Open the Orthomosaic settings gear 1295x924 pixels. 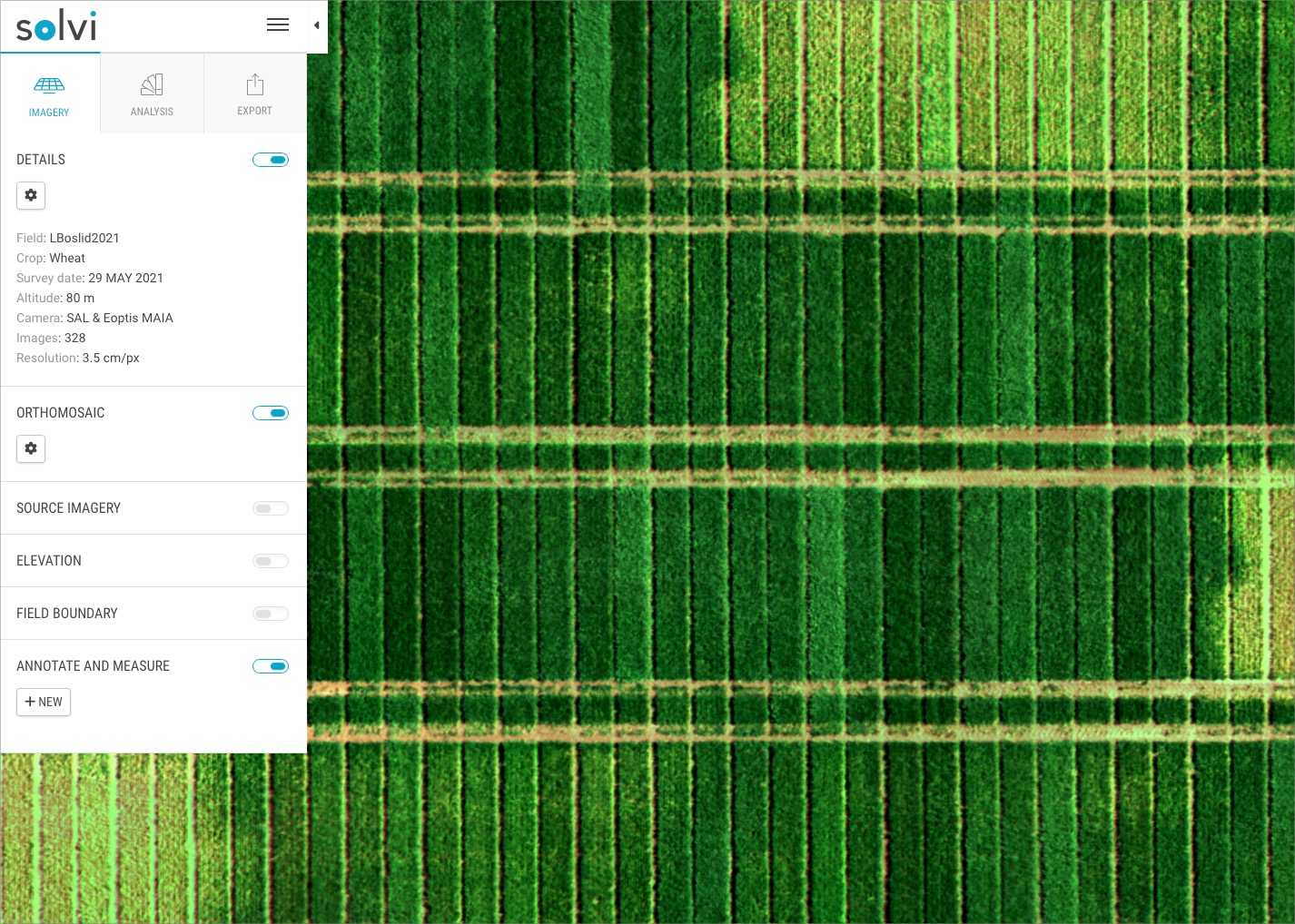pyautogui.click(x=31, y=448)
